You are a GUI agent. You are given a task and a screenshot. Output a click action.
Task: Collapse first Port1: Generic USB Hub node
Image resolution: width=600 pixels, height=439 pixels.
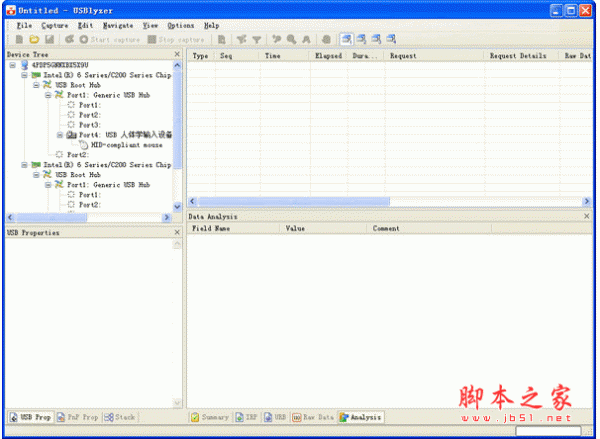(48, 95)
